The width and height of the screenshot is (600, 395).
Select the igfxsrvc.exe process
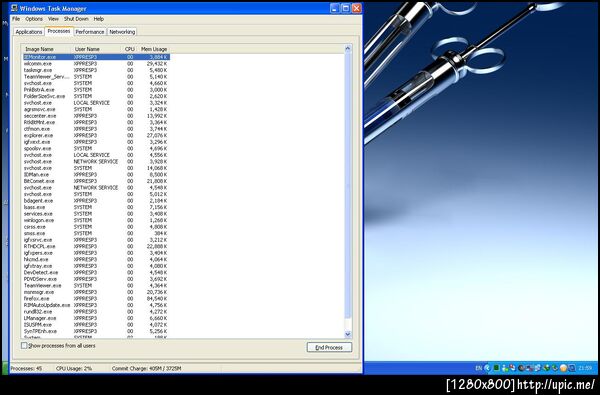click(96, 240)
